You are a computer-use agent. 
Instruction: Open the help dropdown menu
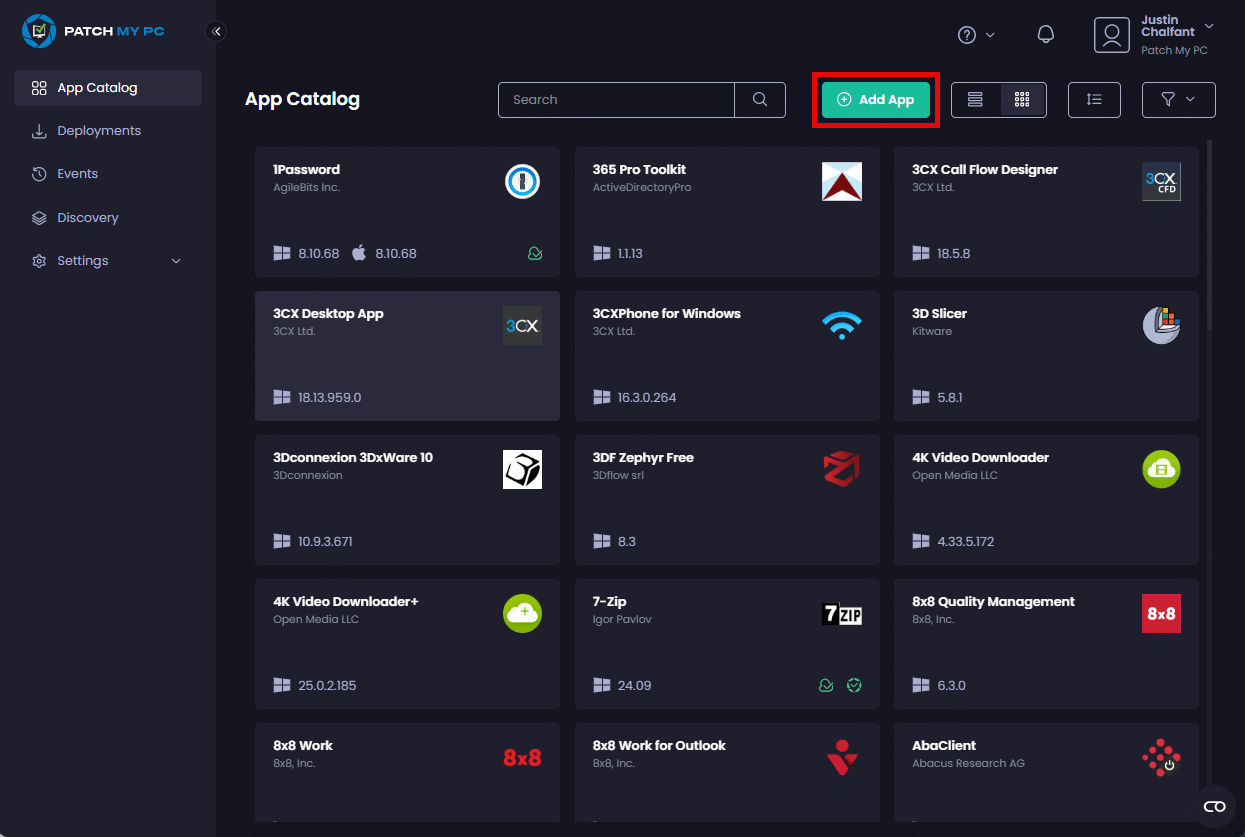[976, 35]
